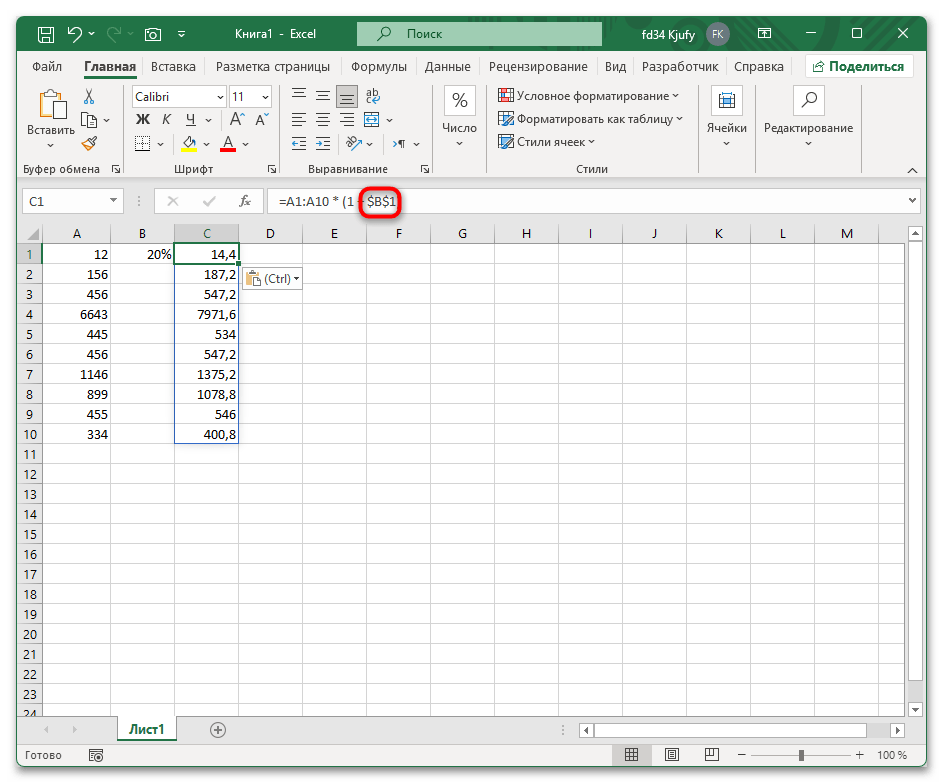The height and width of the screenshot is (783, 943).
Task: Decrease font size with smaller A
Action: click(262, 120)
